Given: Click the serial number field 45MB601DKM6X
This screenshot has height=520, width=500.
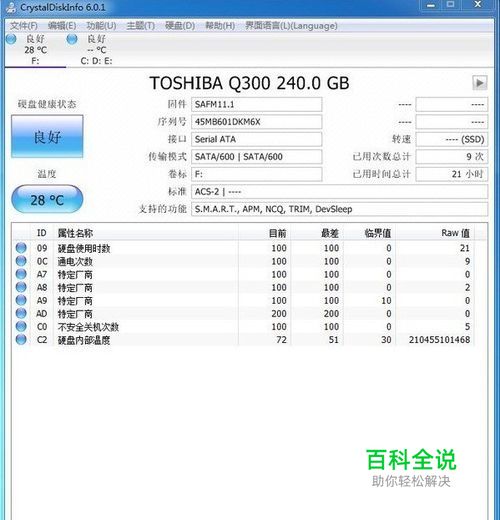Looking at the screenshot, I should (x=257, y=122).
